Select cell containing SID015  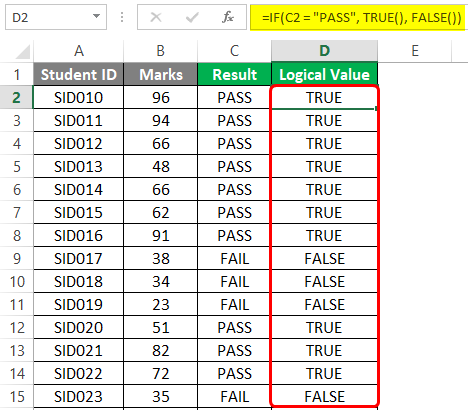click(79, 212)
